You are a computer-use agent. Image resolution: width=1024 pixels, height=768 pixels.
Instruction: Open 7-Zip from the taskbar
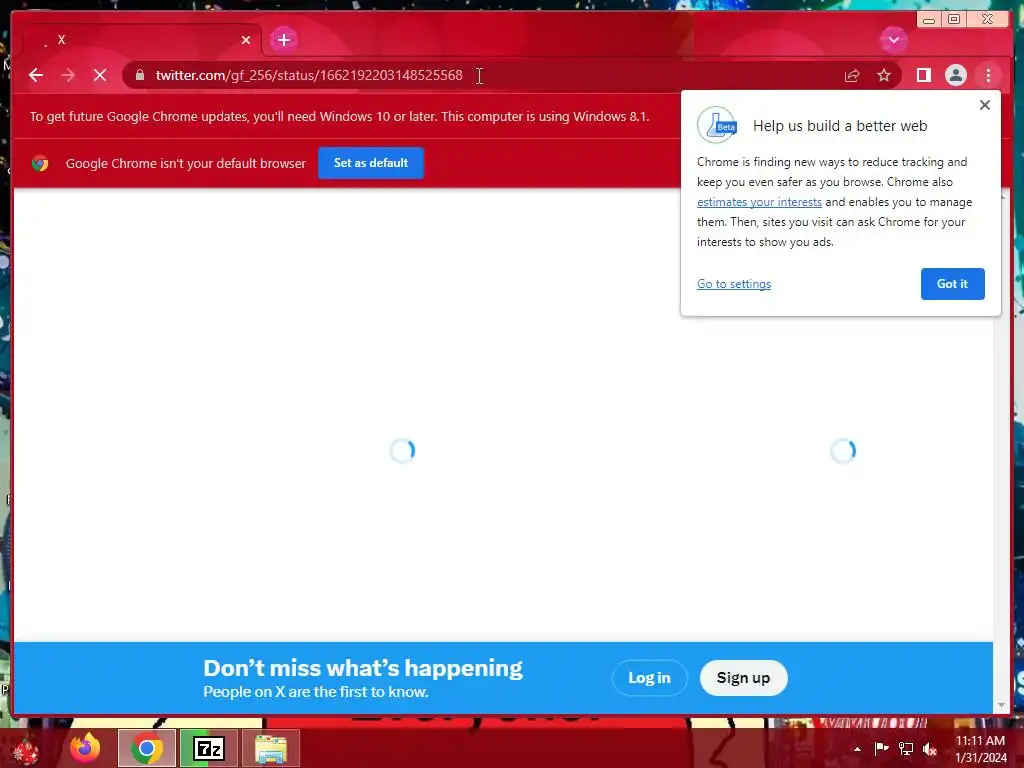(208, 748)
